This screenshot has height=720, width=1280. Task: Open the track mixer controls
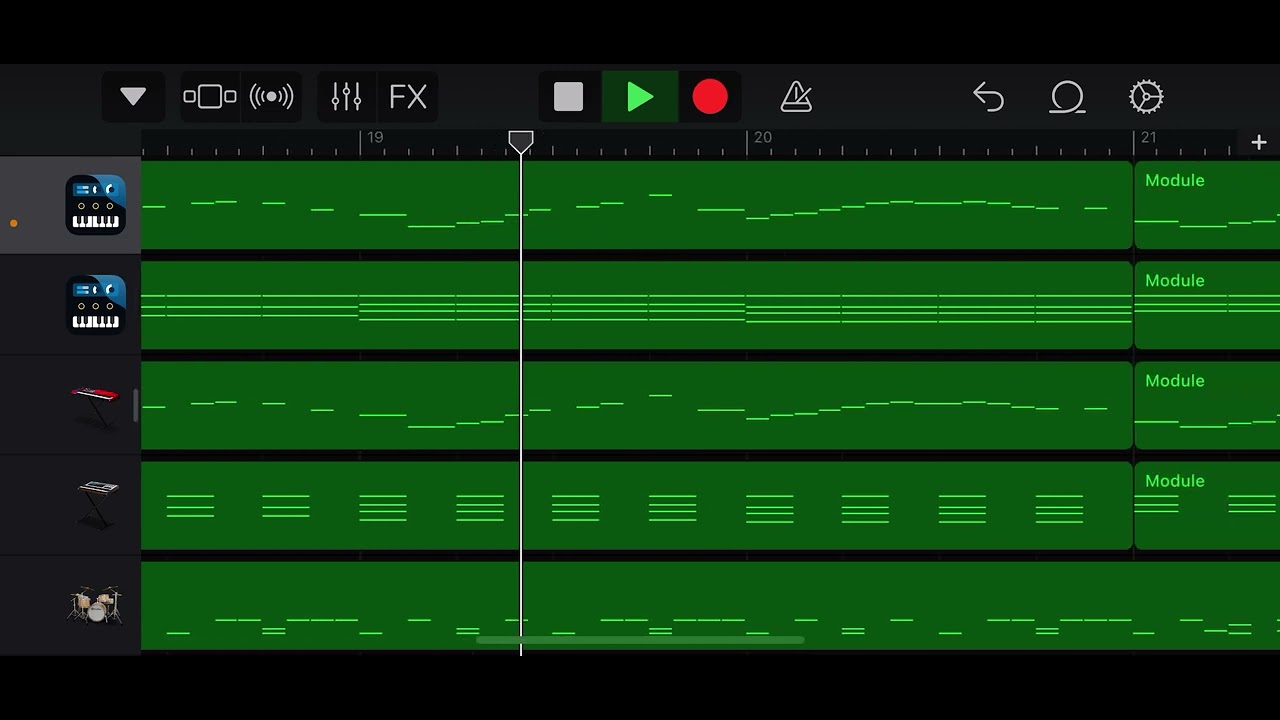(x=346, y=97)
